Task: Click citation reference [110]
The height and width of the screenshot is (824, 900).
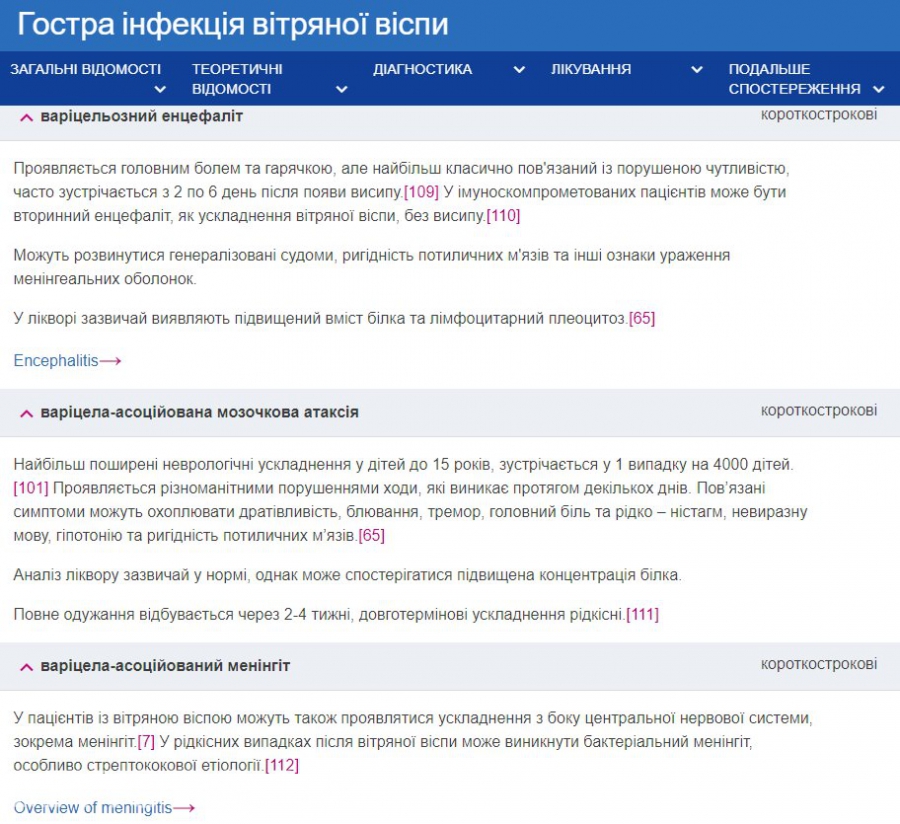Action: click(x=502, y=215)
